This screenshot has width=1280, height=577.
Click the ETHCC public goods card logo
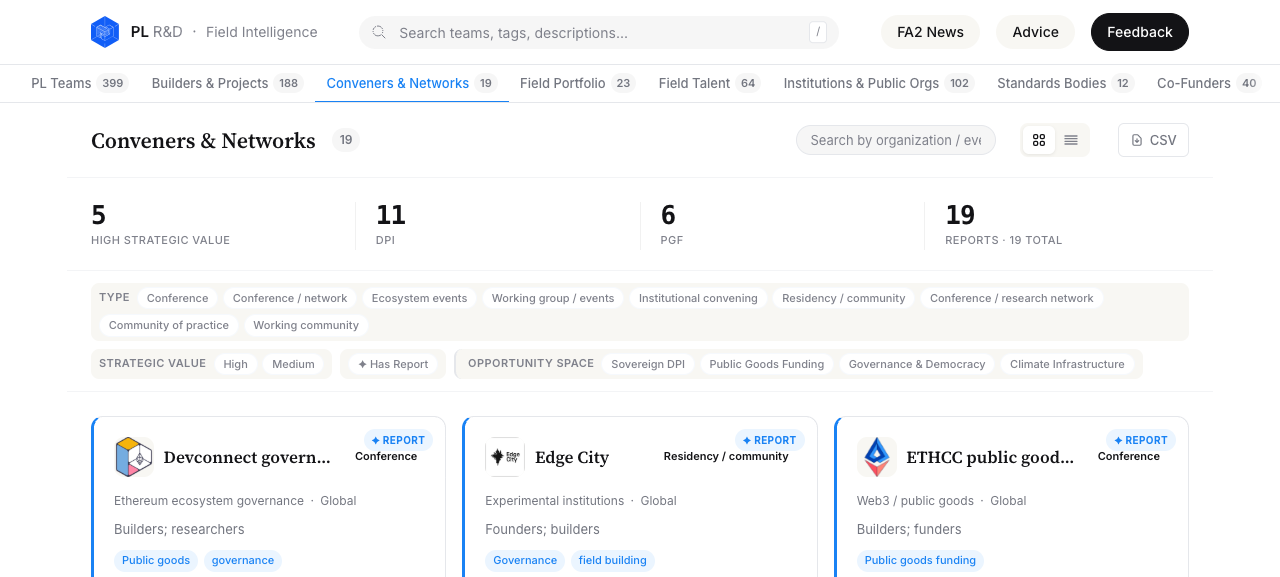[x=877, y=457]
